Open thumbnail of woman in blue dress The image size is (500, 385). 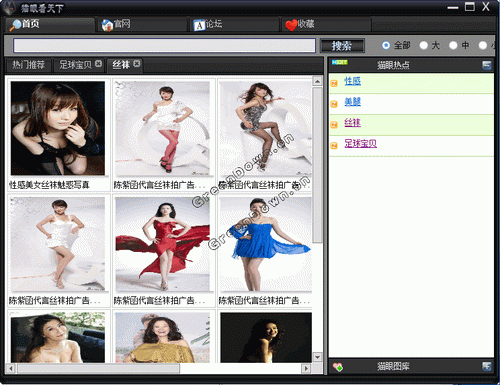point(266,244)
